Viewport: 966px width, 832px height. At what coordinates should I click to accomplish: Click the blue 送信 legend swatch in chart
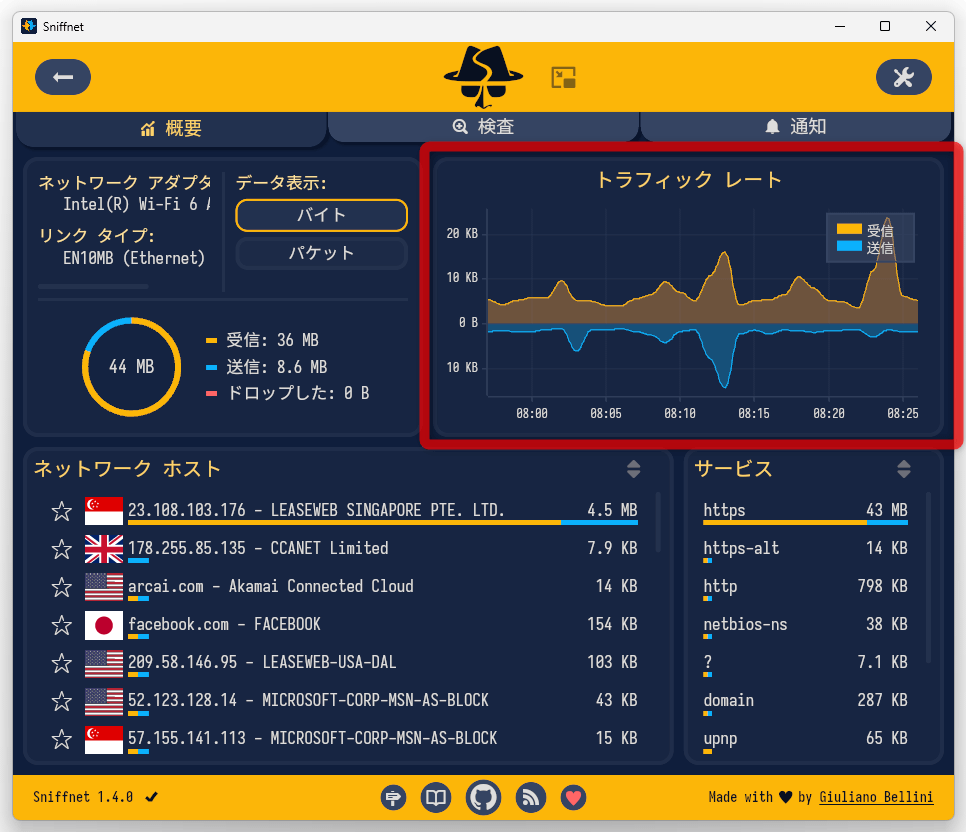tap(849, 246)
